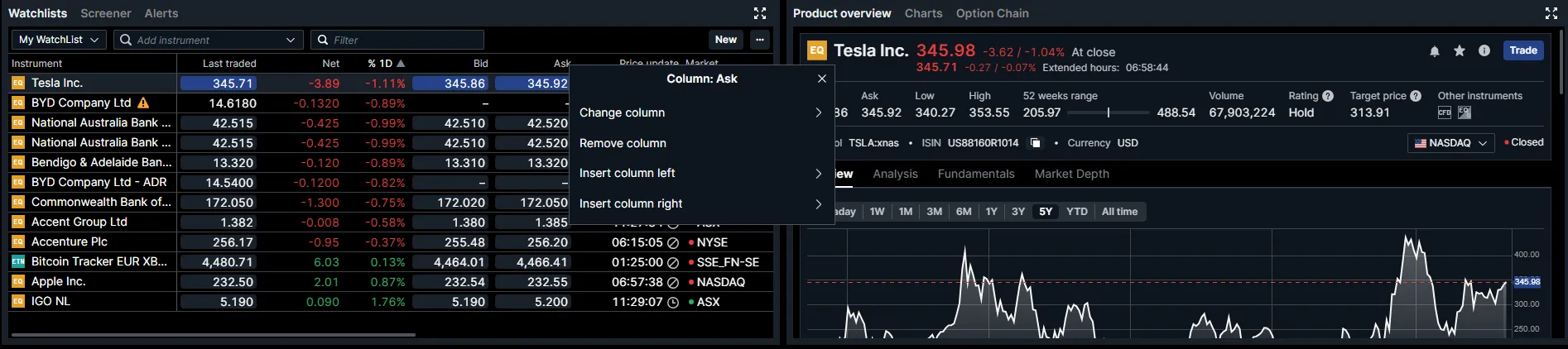1568x349 pixels.
Task: Copy the ISIN with the copy icon
Action: [1035, 143]
